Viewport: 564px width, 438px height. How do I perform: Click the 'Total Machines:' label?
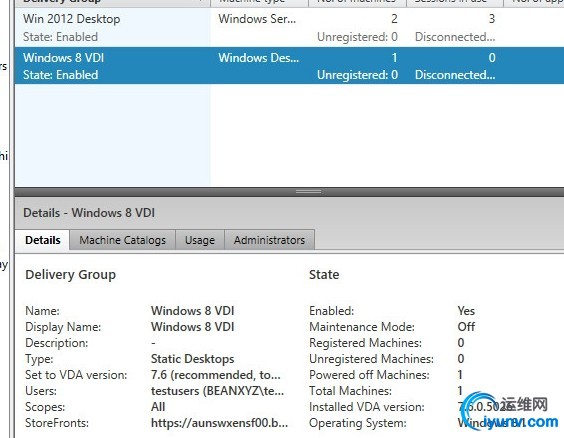[x=350, y=391]
